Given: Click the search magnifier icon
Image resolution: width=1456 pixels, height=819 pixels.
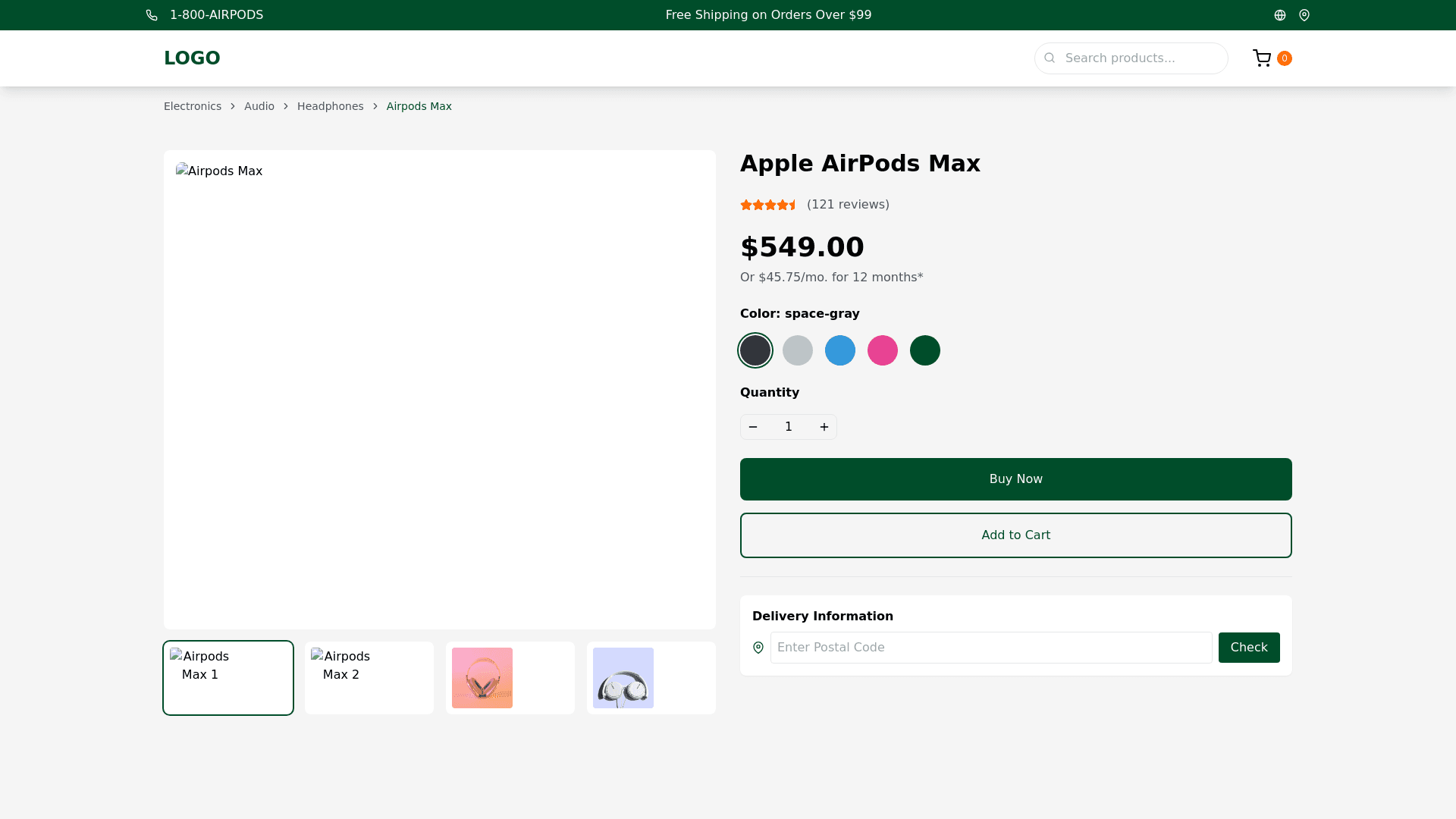Looking at the screenshot, I should 1050,58.
